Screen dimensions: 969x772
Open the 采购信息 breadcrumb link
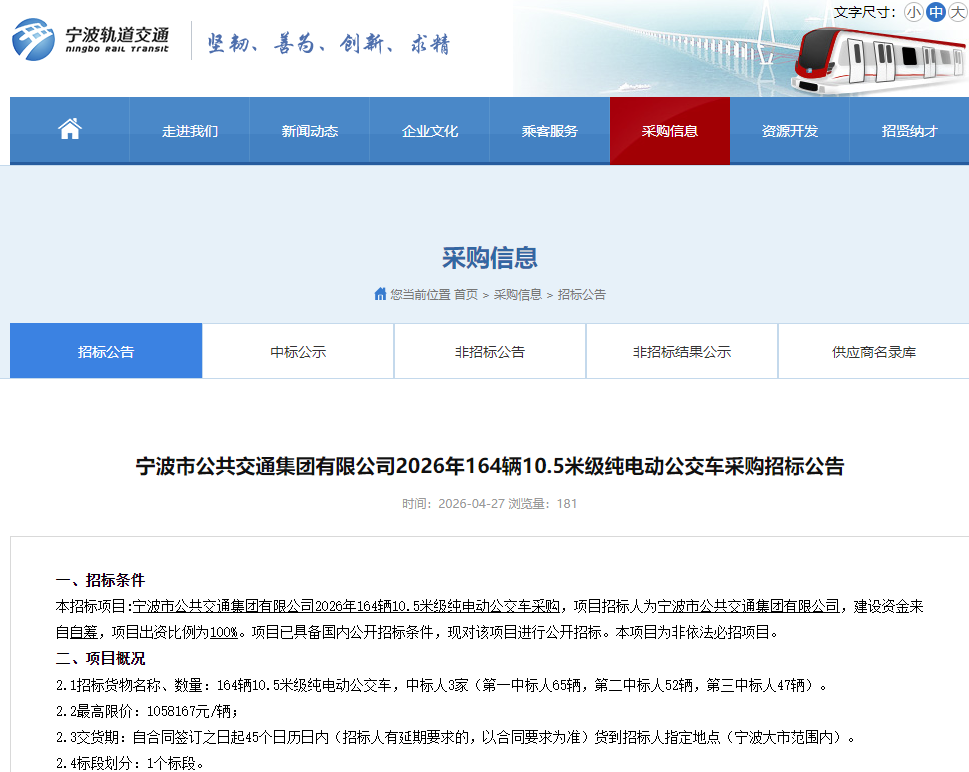tap(518, 294)
